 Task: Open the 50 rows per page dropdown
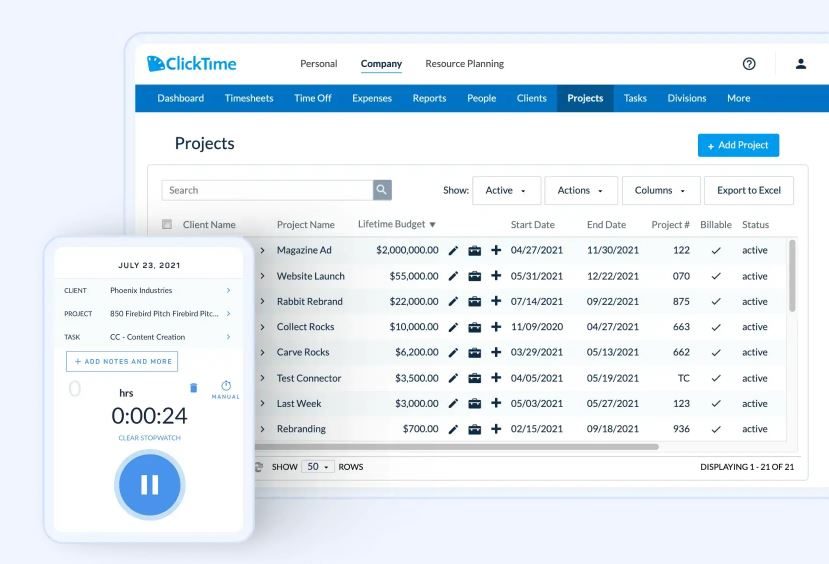[x=318, y=467]
